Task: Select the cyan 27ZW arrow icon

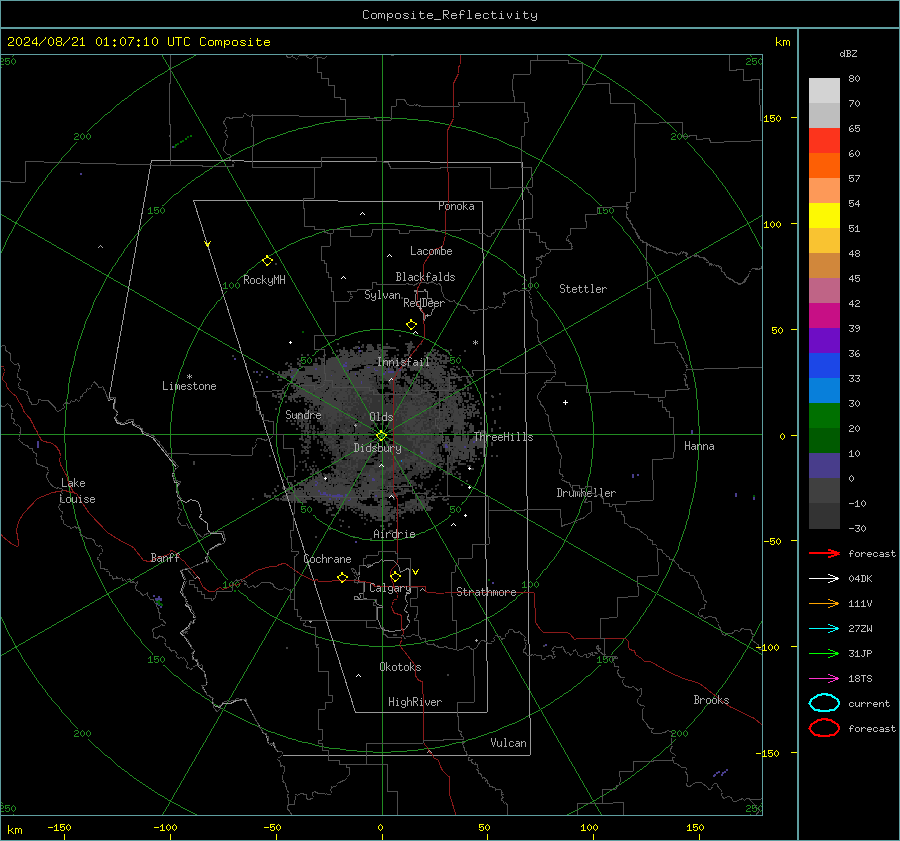Action: point(824,629)
